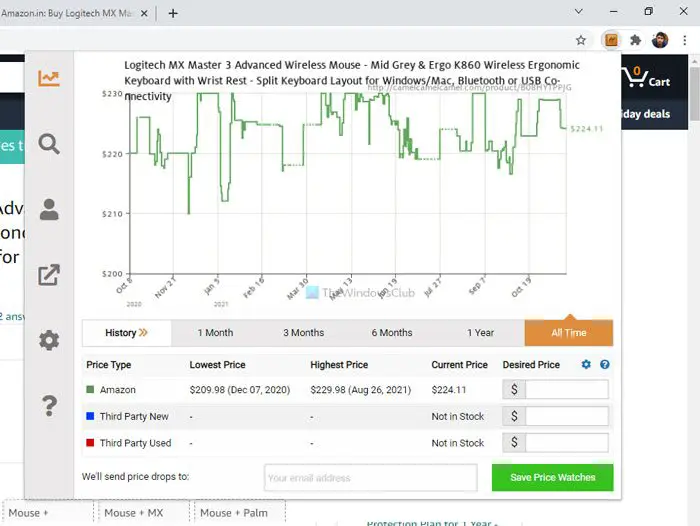Screen dimensions: 700x526
Task: Click the $224.11 current price label on chart
Action: click(x=587, y=129)
